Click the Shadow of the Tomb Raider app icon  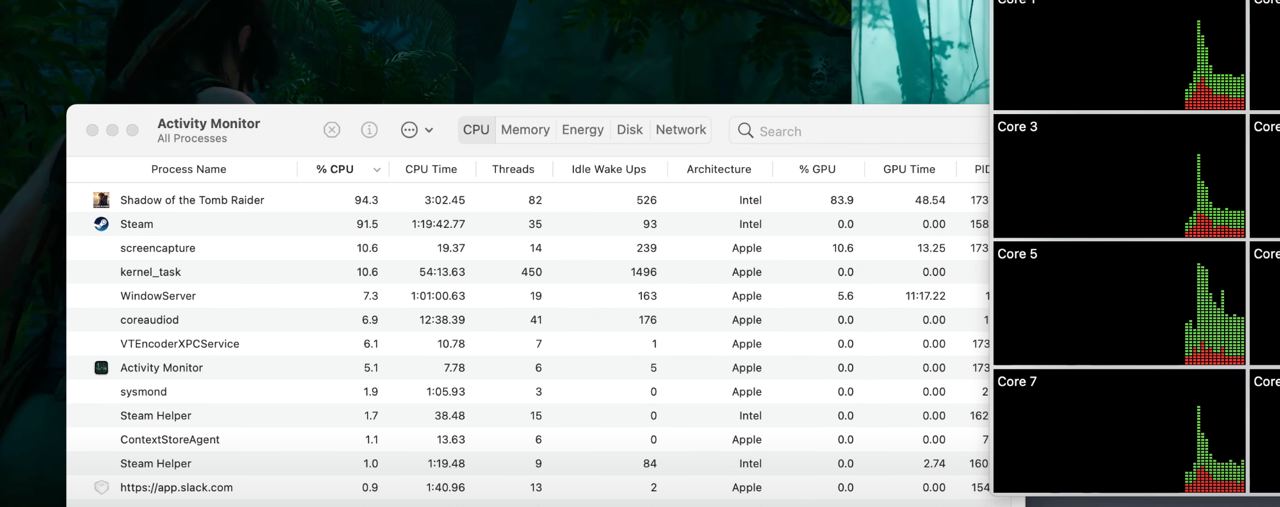click(101, 200)
